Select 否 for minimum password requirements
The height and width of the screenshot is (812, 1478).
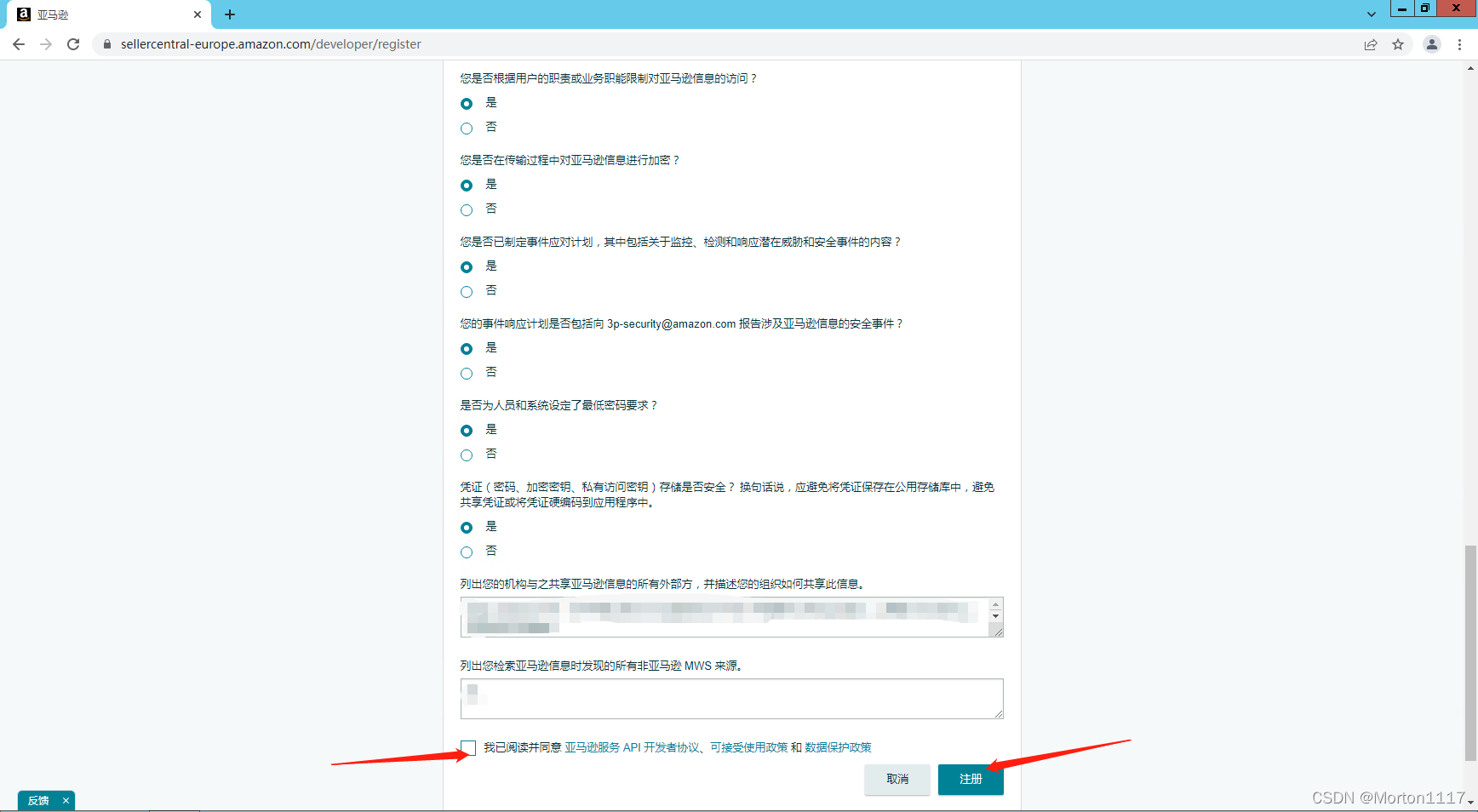[x=467, y=455]
